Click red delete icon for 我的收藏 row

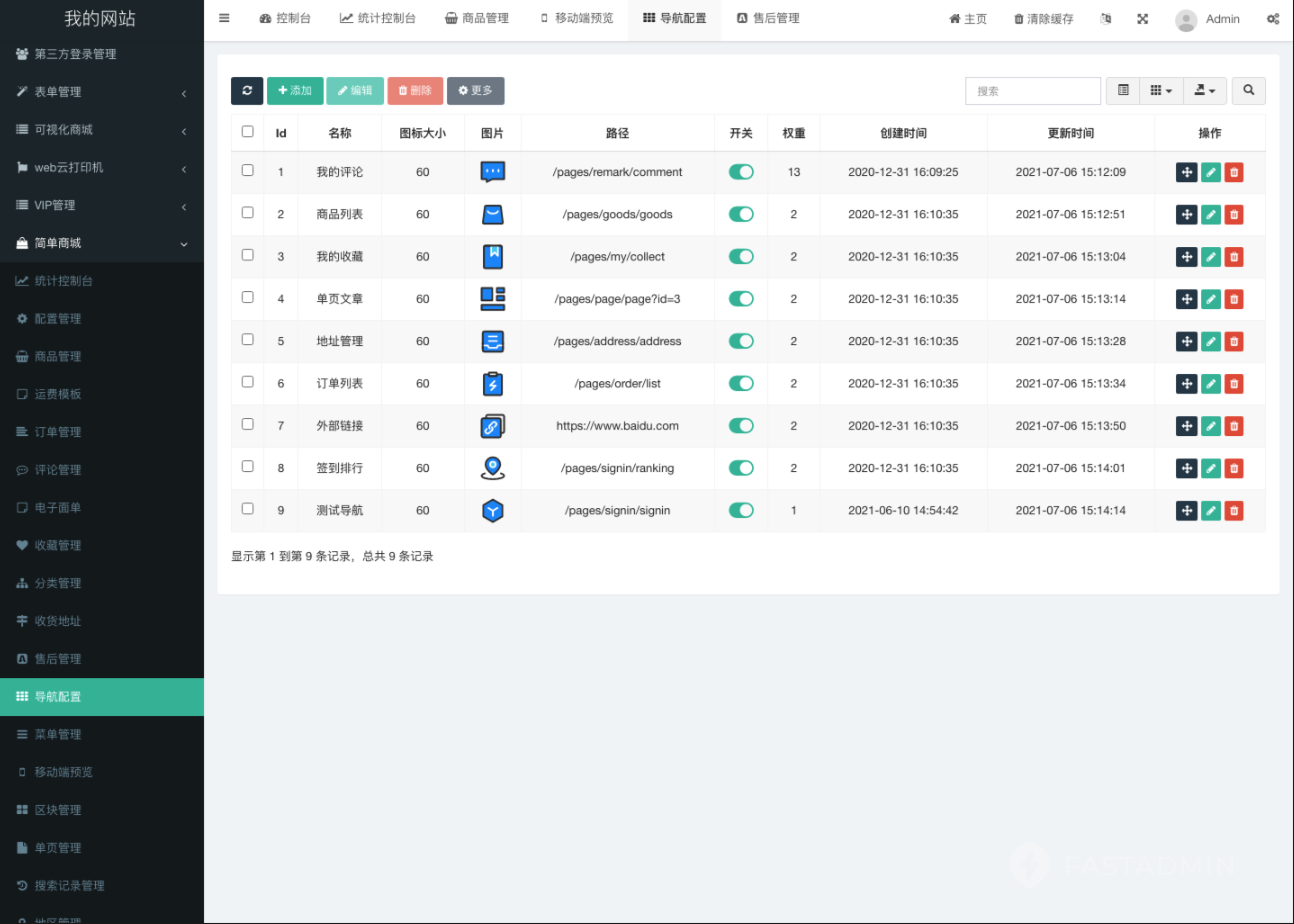point(1234,257)
